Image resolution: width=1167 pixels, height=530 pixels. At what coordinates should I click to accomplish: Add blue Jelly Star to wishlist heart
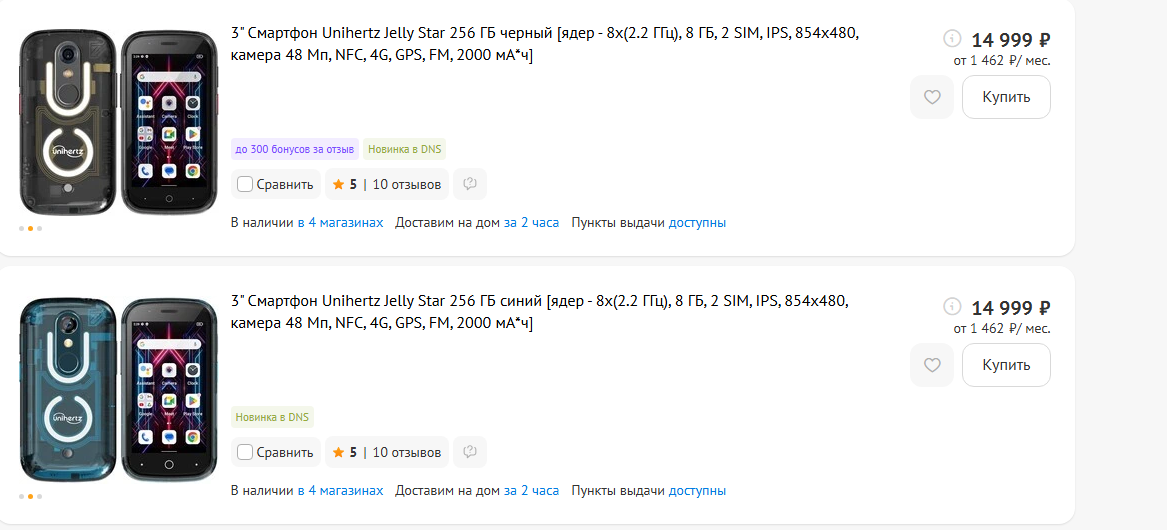(x=932, y=365)
